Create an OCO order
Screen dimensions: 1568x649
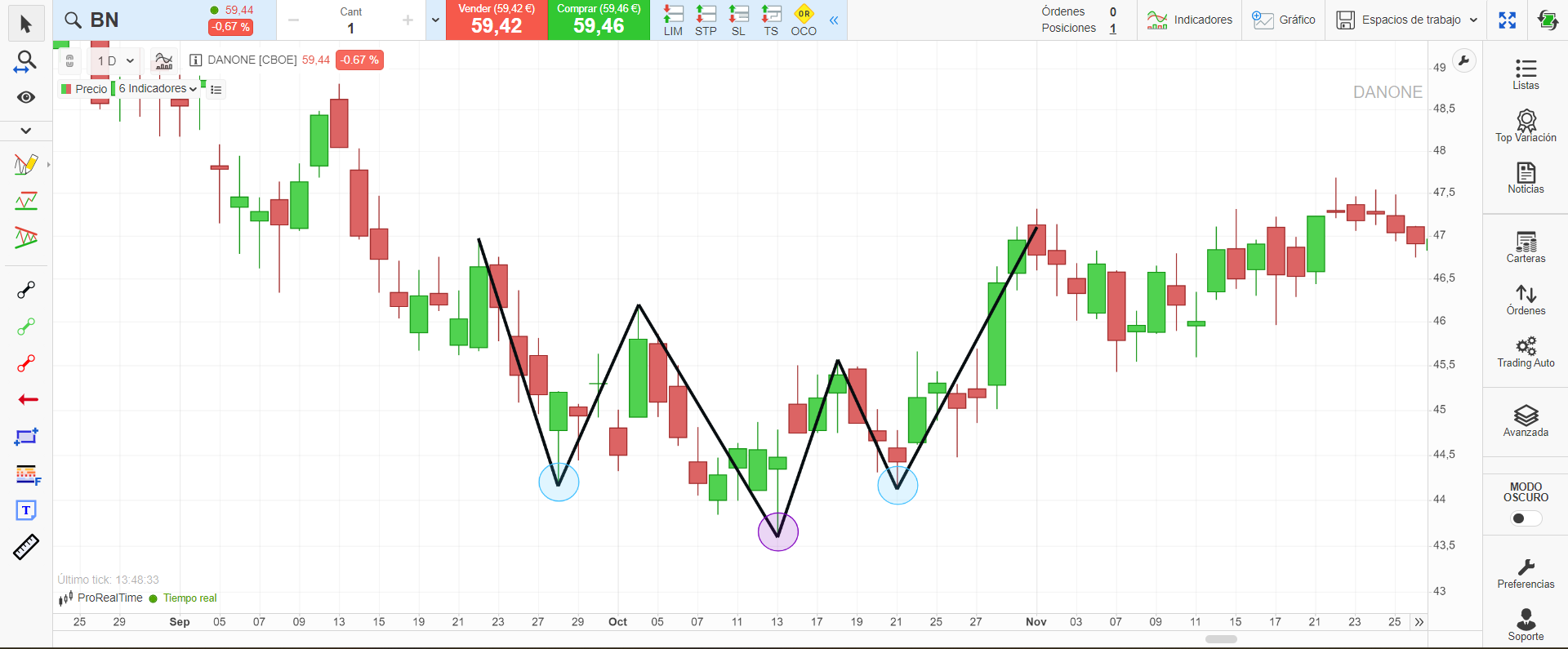pyautogui.click(x=804, y=20)
